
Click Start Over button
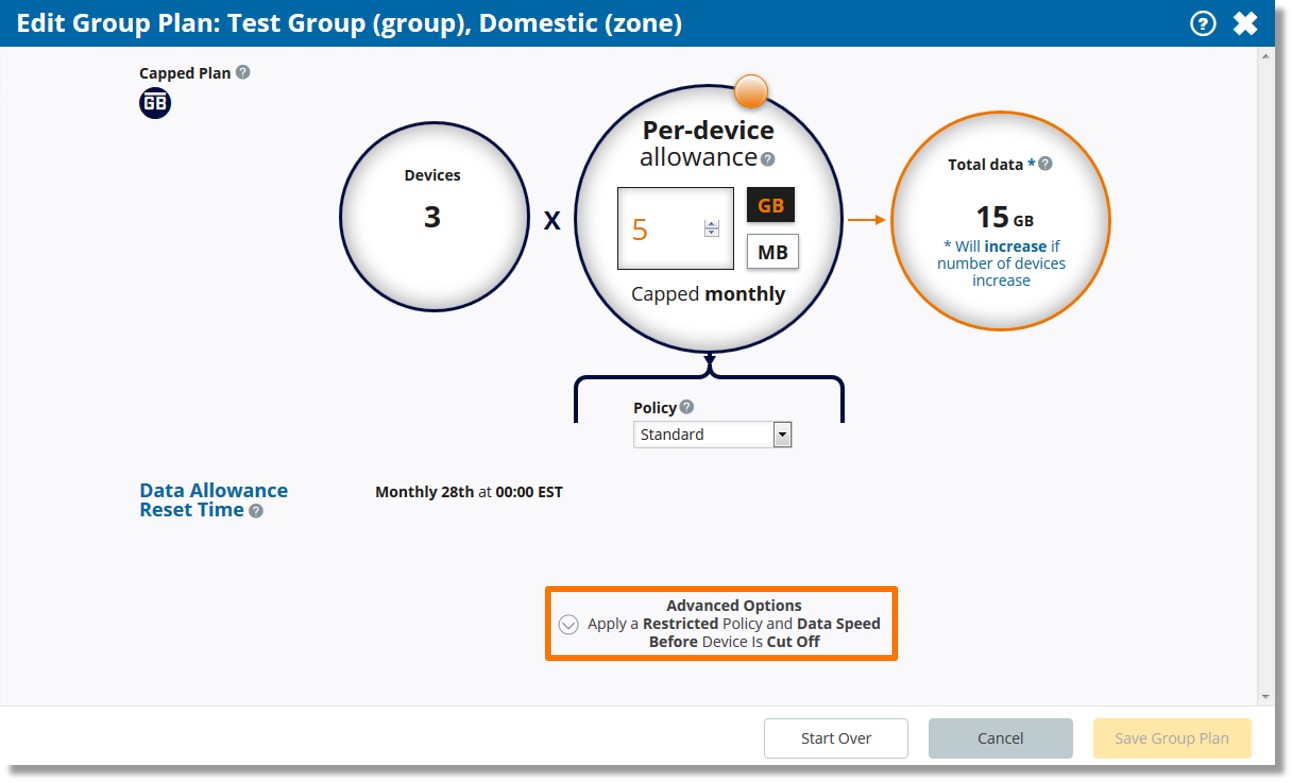[836, 738]
